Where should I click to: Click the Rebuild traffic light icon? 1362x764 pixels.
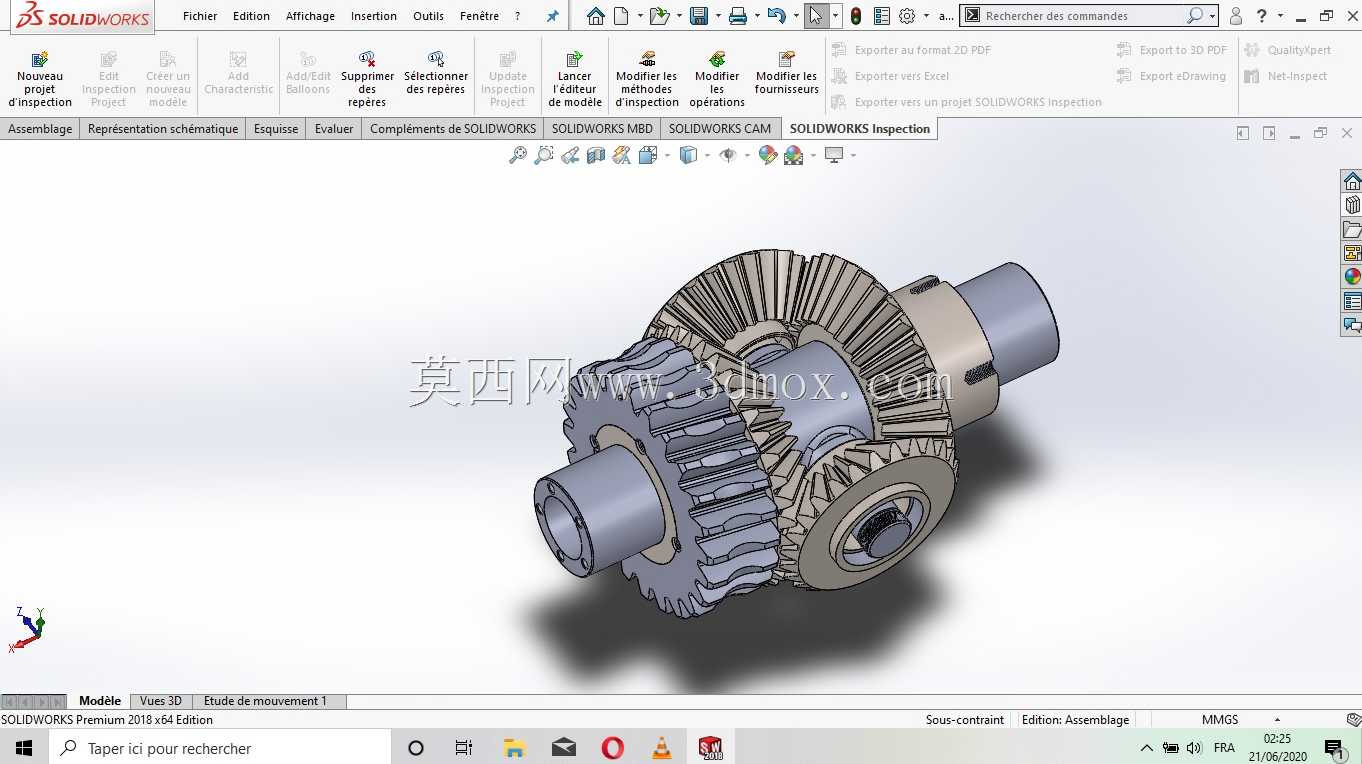856,16
